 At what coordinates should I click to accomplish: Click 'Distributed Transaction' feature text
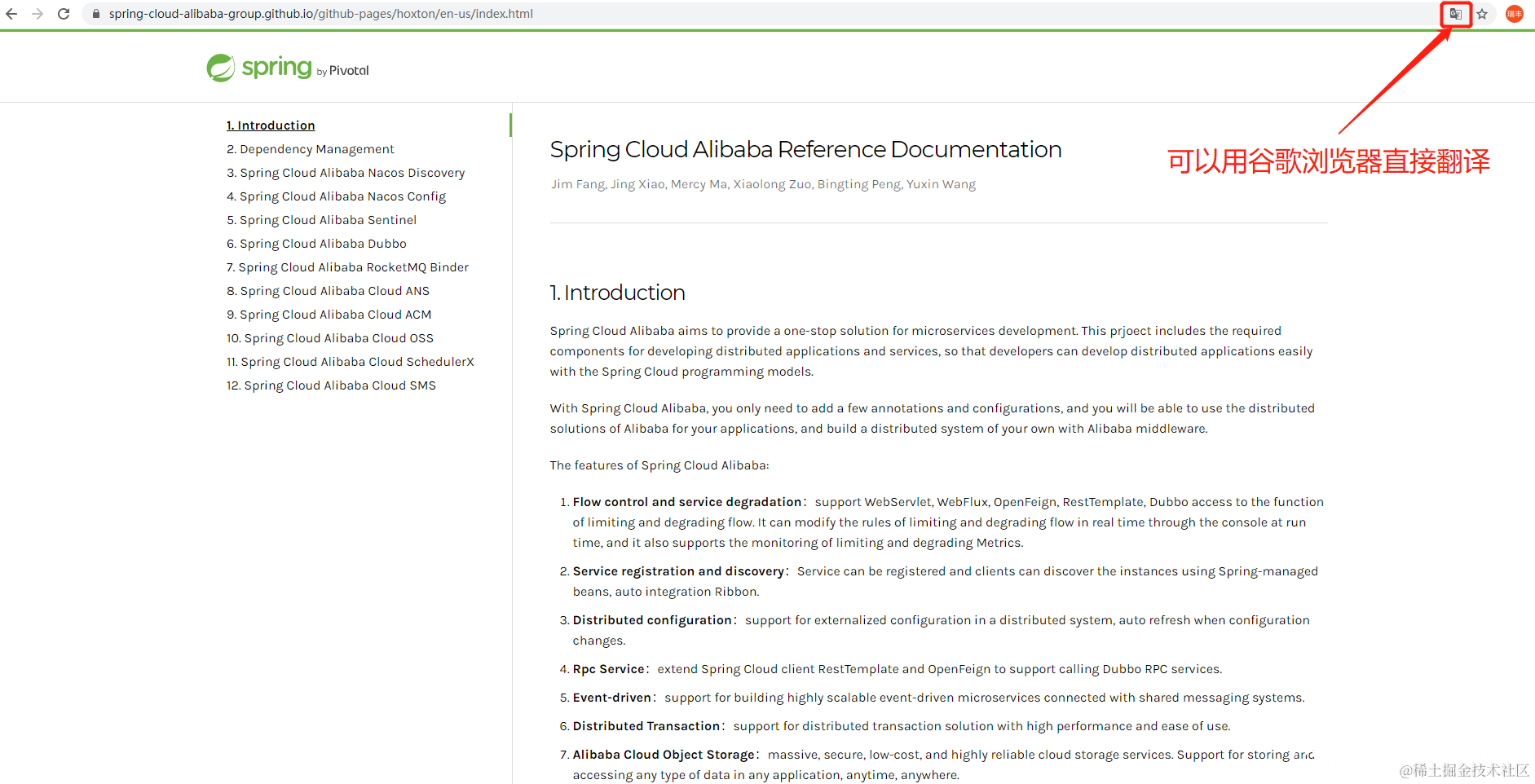[x=646, y=726]
